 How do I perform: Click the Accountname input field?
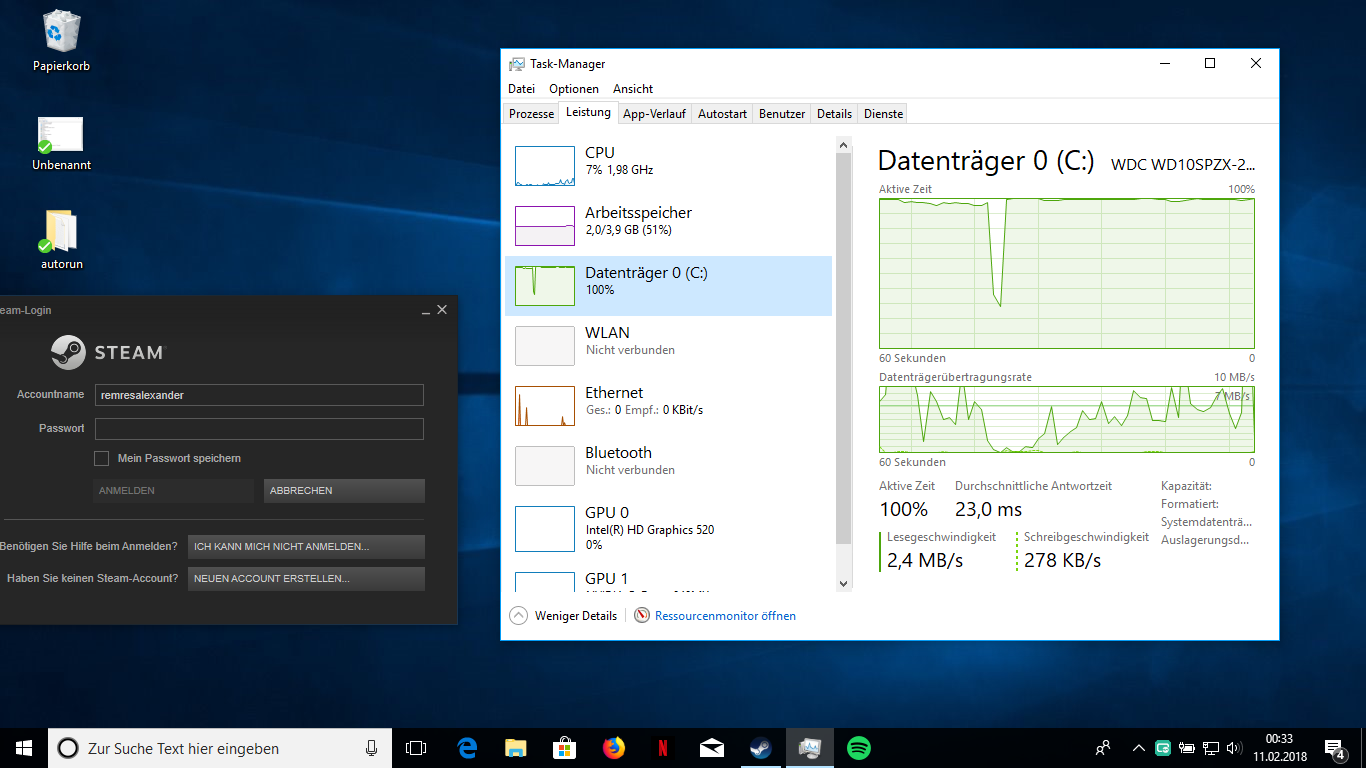pyautogui.click(x=259, y=395)
